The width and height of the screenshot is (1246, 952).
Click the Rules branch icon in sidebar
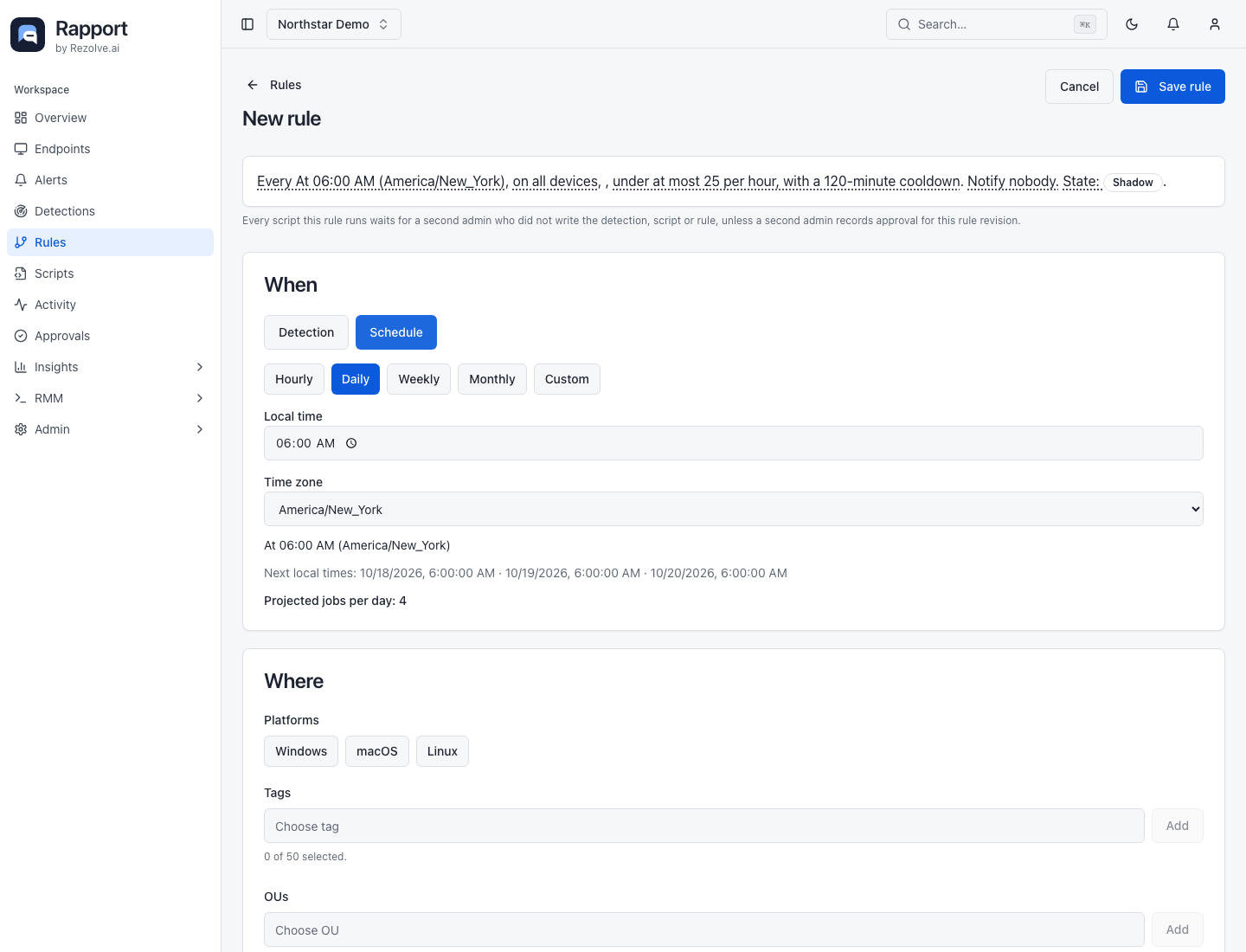click(21, 242)
